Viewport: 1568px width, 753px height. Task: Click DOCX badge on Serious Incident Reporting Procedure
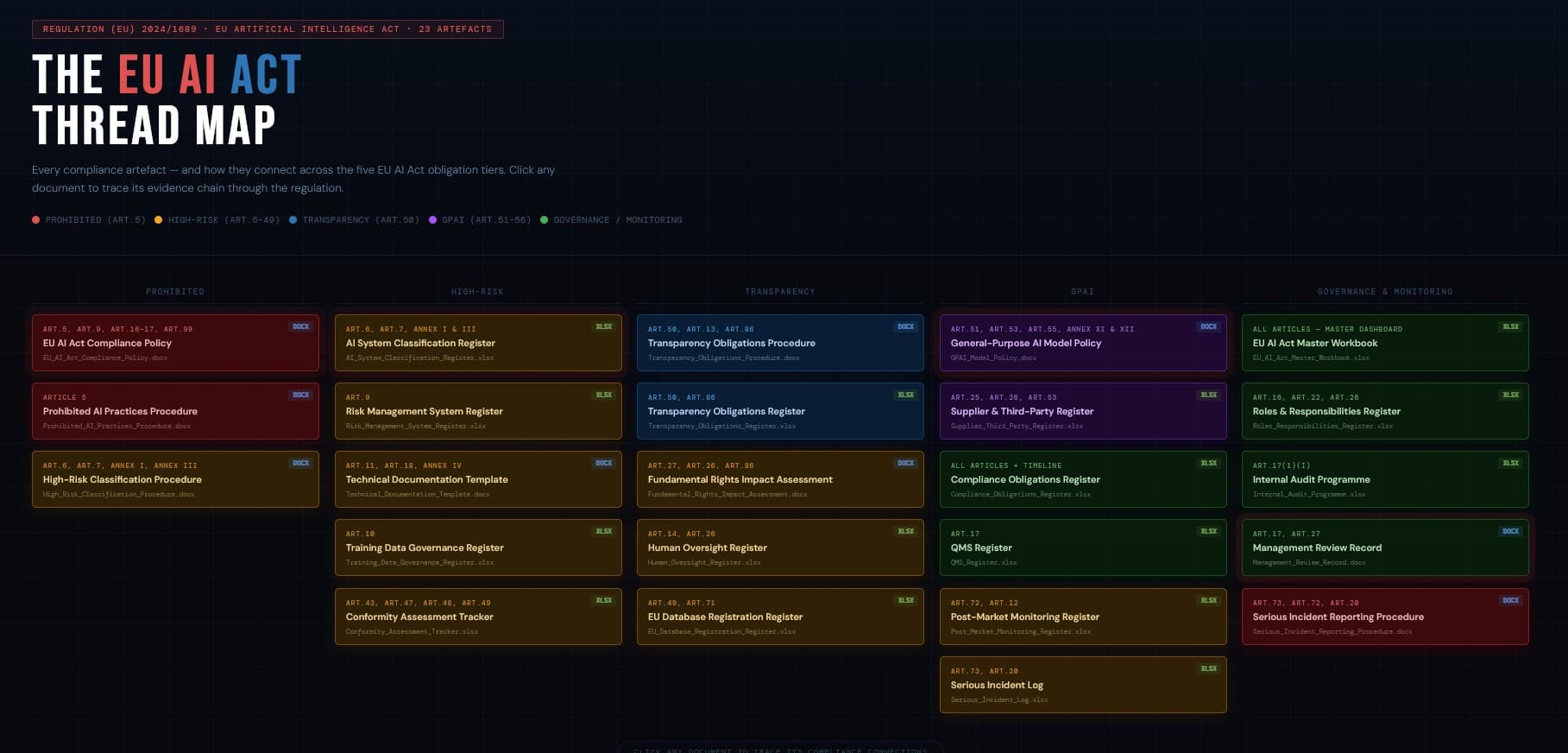[x=1511, y=600]
